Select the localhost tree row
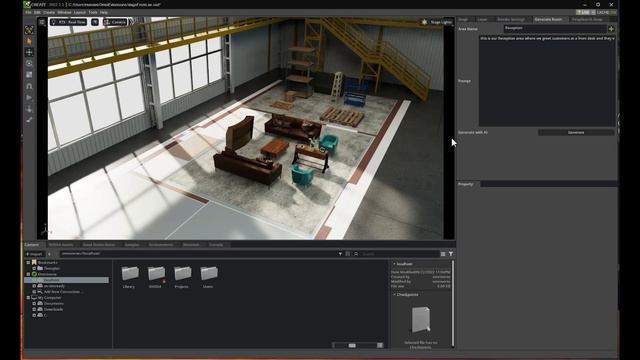This screenshot has height=360, width=640. pyautogui.click(x=67, y=280)
